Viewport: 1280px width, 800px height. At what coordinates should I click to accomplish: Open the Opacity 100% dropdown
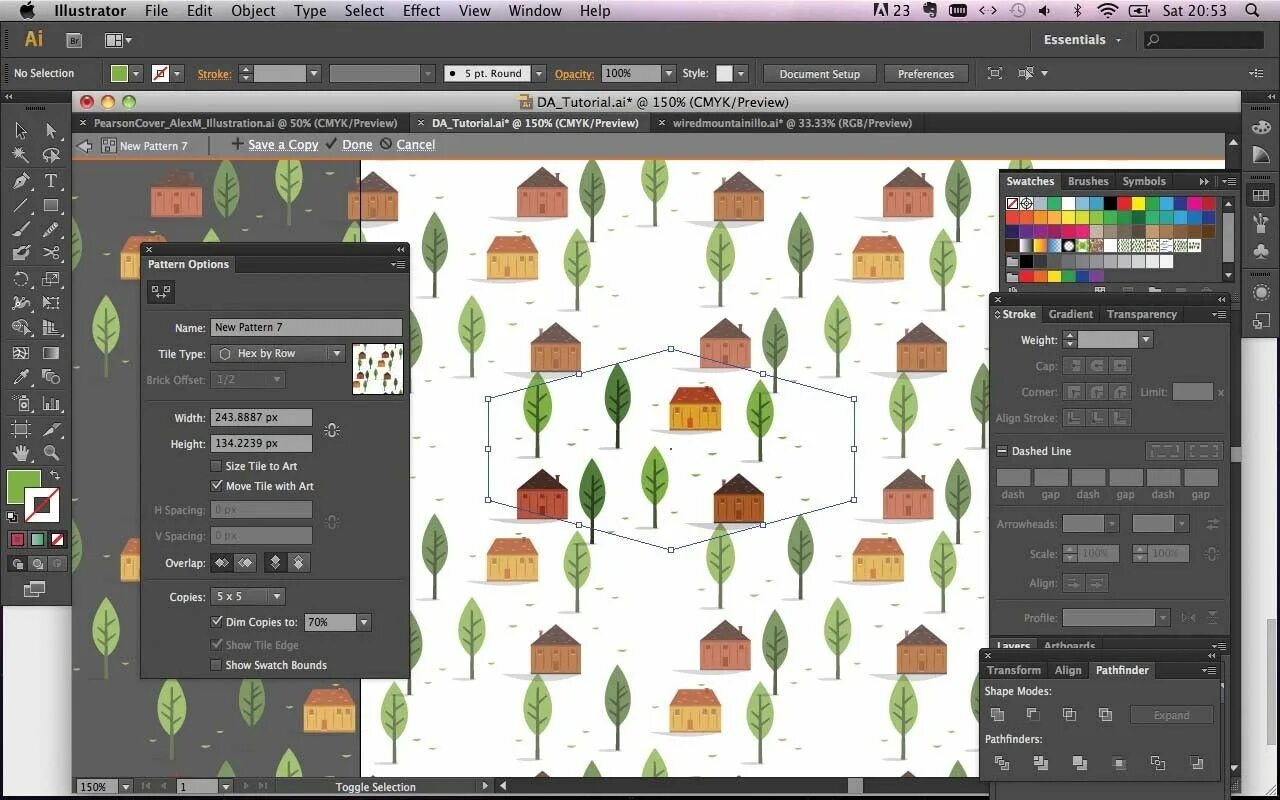coord(668,74)
